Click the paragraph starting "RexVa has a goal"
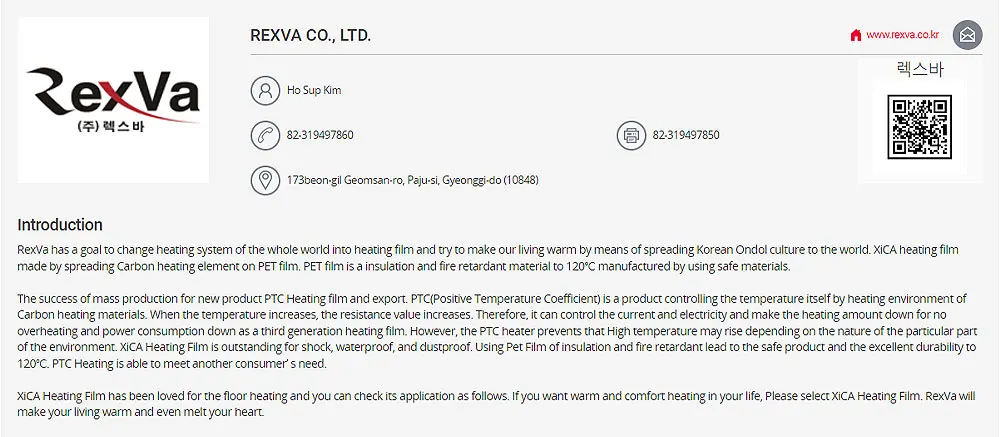The image size is (1000, 437). pos(488,257)
